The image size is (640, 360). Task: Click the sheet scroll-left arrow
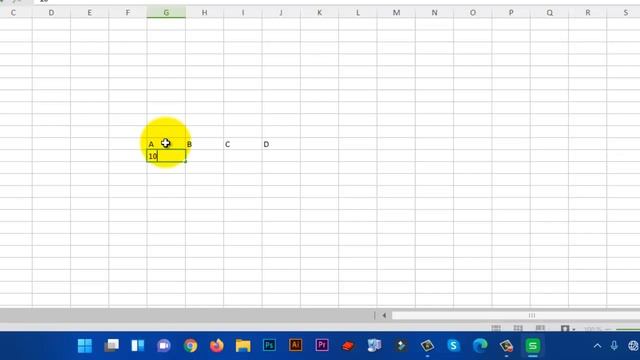384,315
